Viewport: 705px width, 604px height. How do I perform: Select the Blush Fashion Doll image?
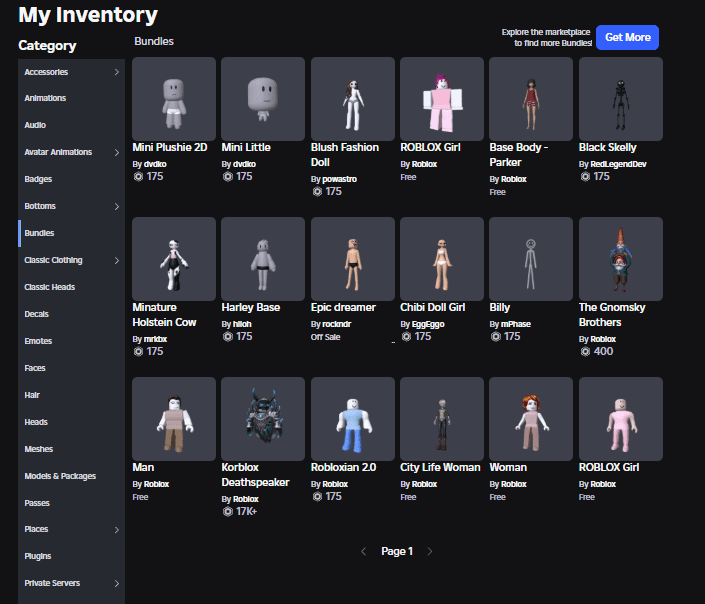click(x=352, y=98)
